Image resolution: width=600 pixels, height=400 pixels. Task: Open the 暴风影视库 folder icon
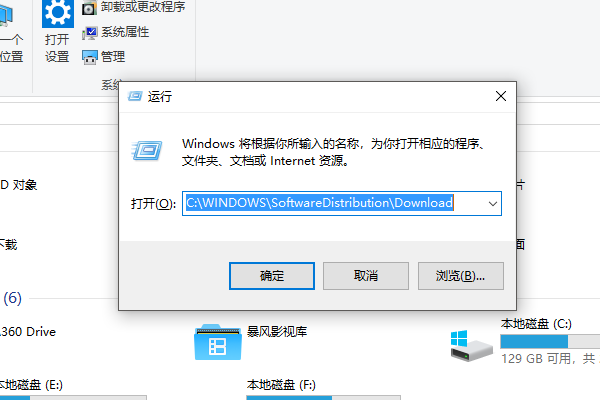click(218, 342)
